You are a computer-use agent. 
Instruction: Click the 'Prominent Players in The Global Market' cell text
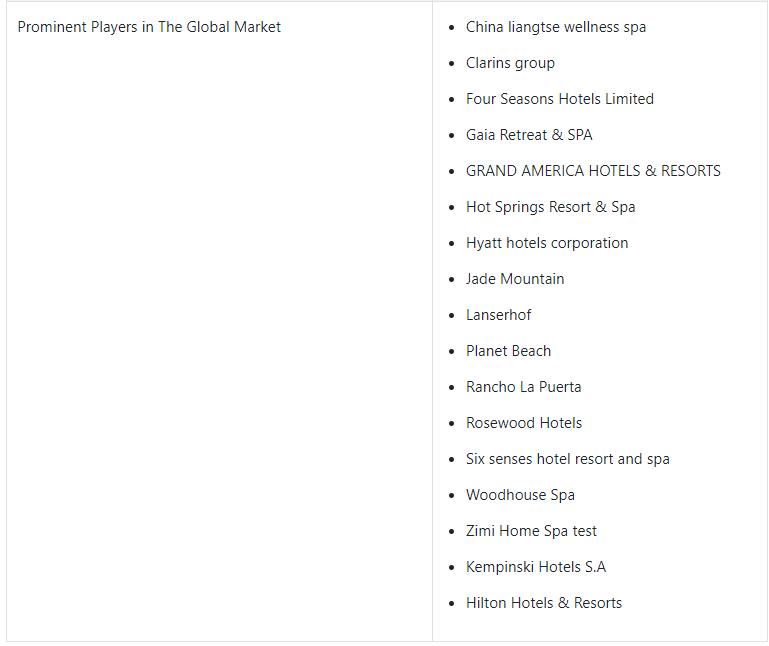[149, 27]
